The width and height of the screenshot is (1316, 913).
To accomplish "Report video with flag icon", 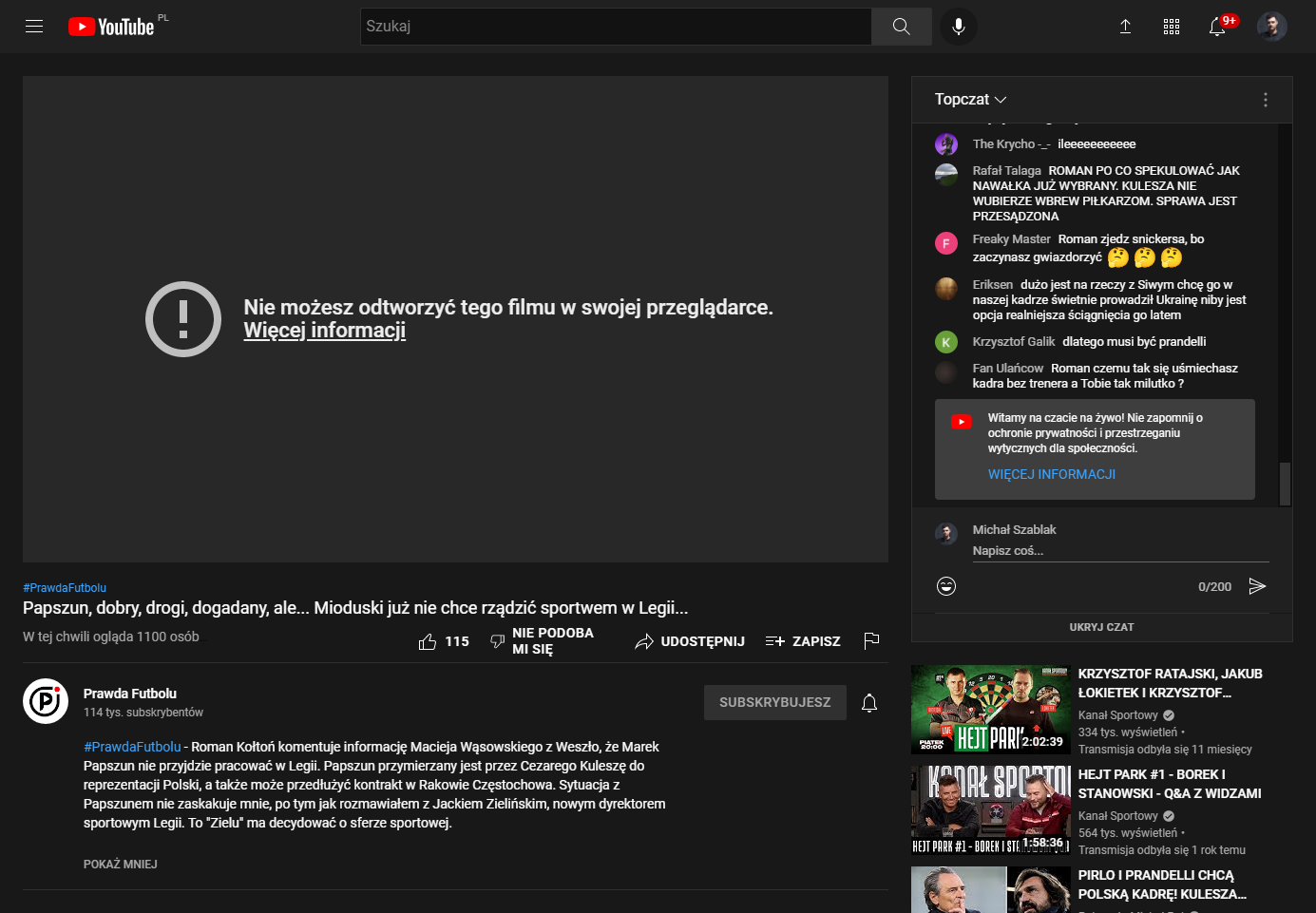I will (871, 641).
